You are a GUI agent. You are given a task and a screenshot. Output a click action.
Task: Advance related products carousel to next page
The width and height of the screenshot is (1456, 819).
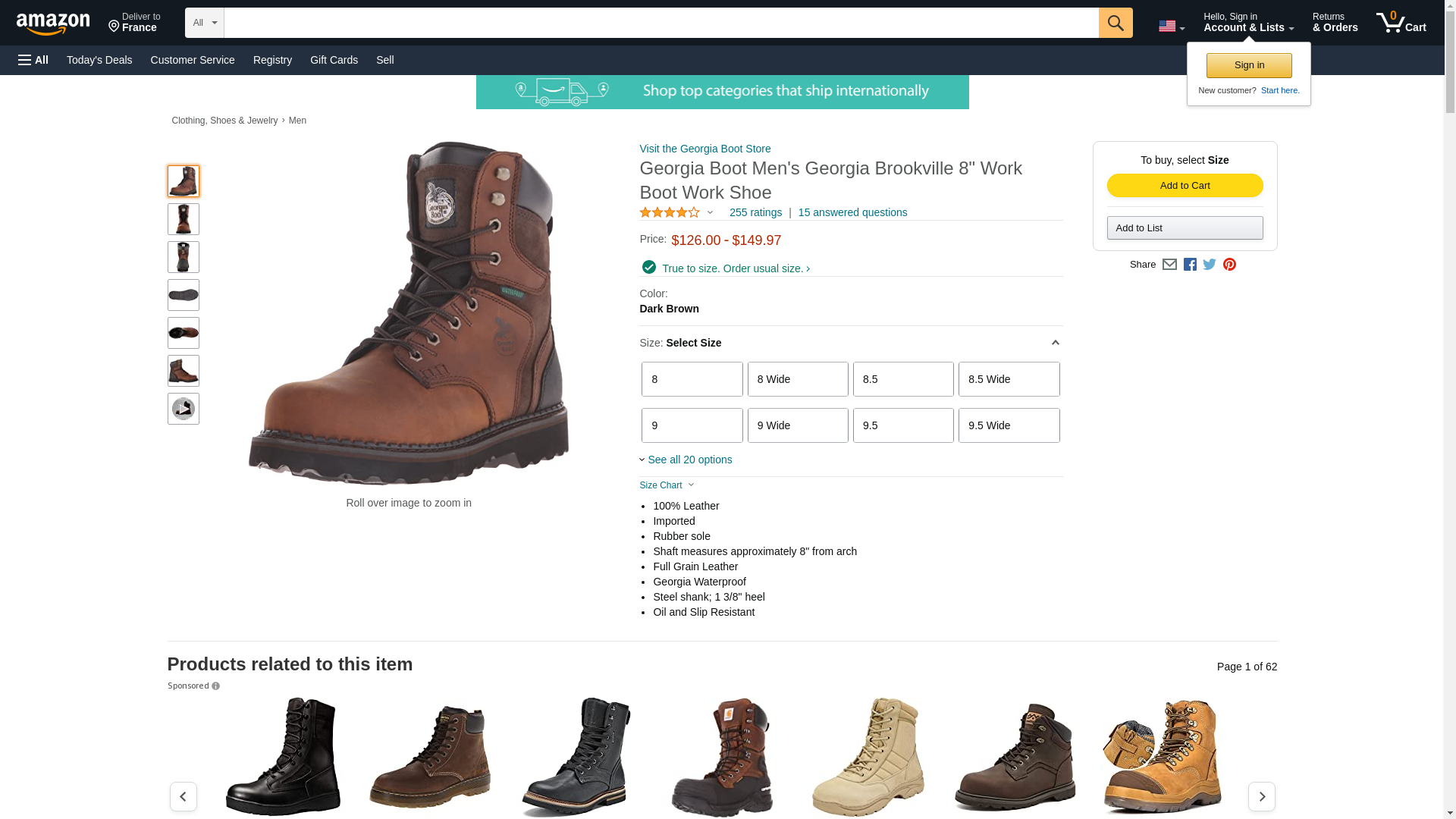pos(1261,796)
